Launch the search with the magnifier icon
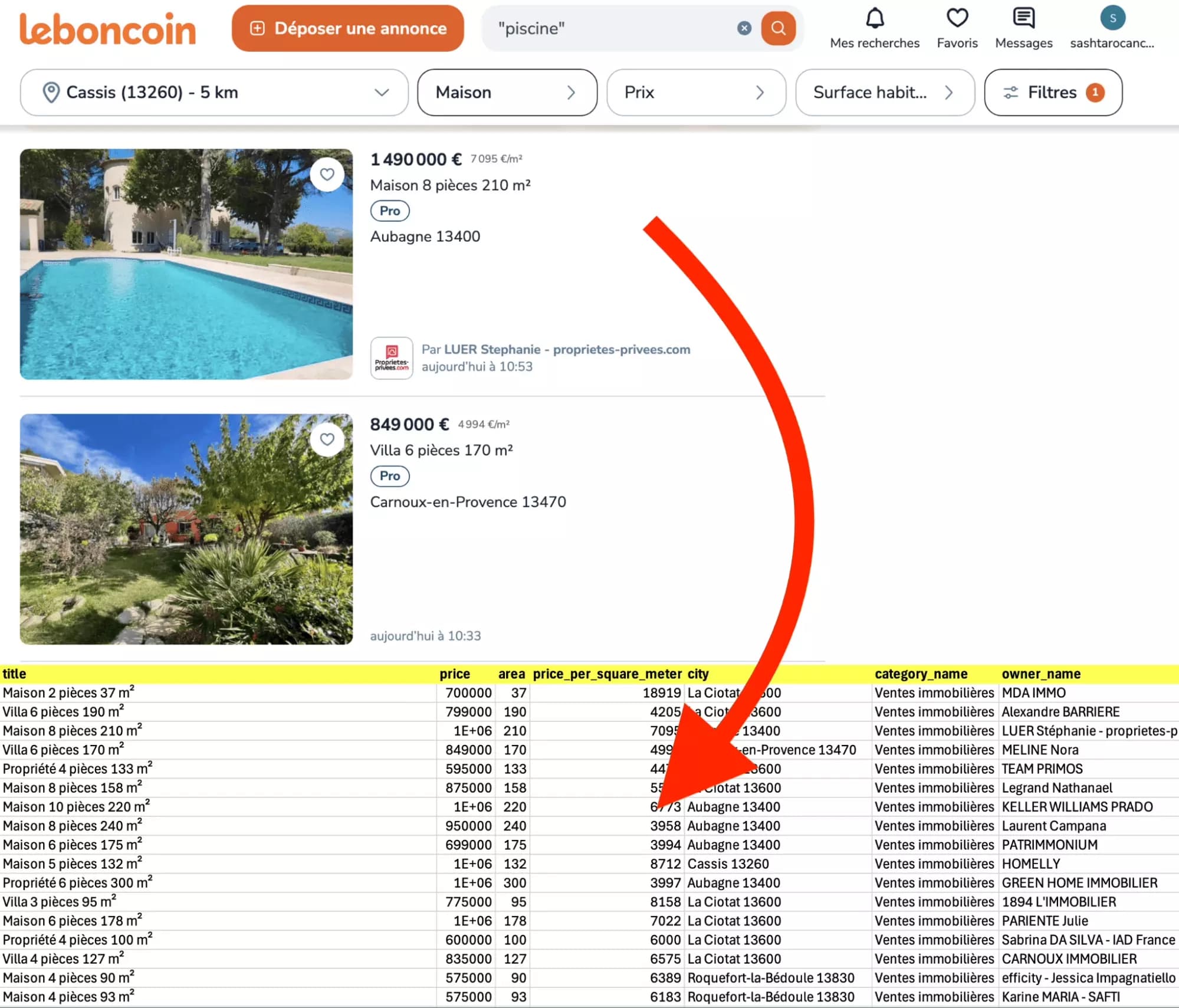The image size is (1179, 1008). (778, 28)
